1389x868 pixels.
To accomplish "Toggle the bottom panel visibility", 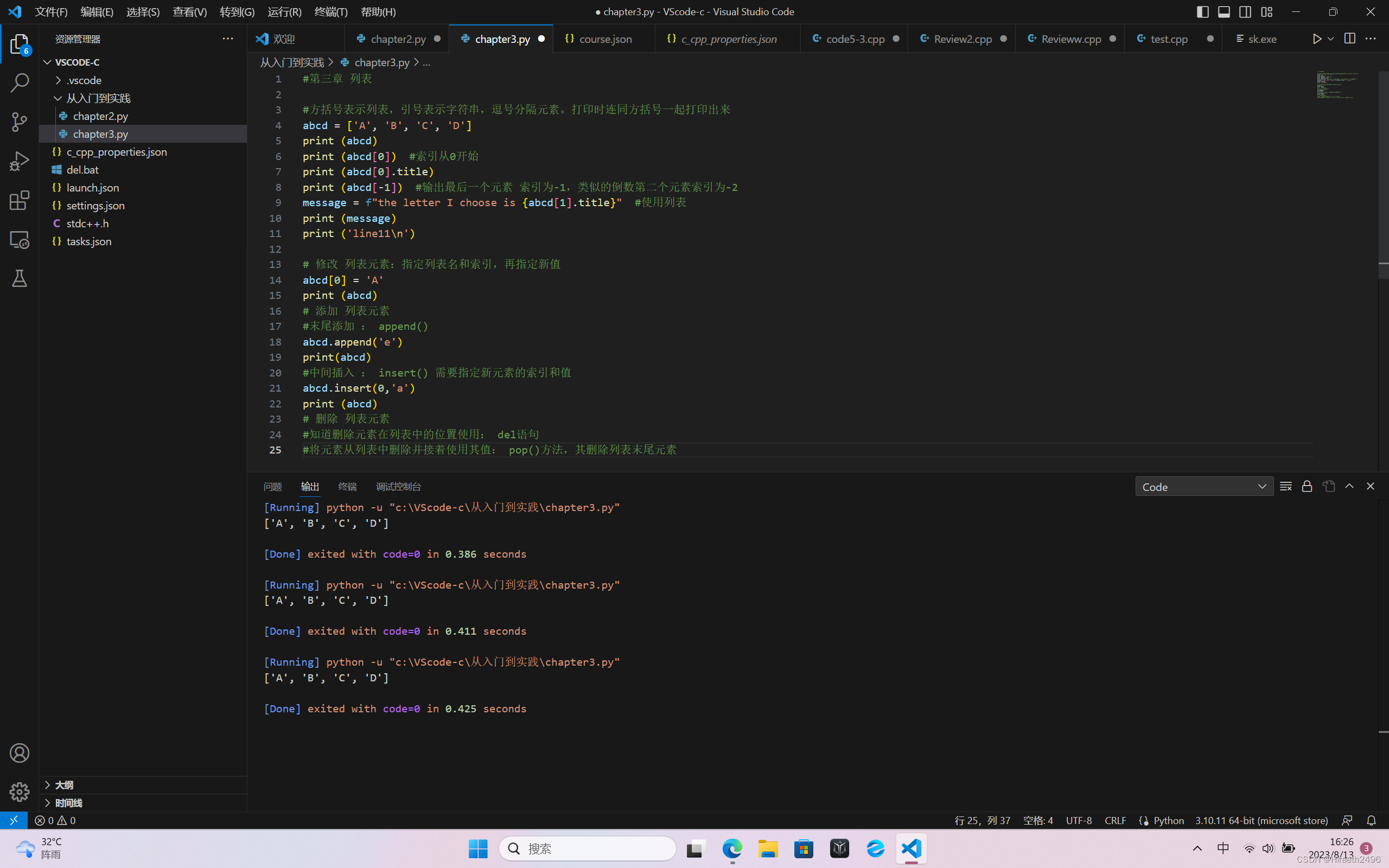I will 1224,11.
